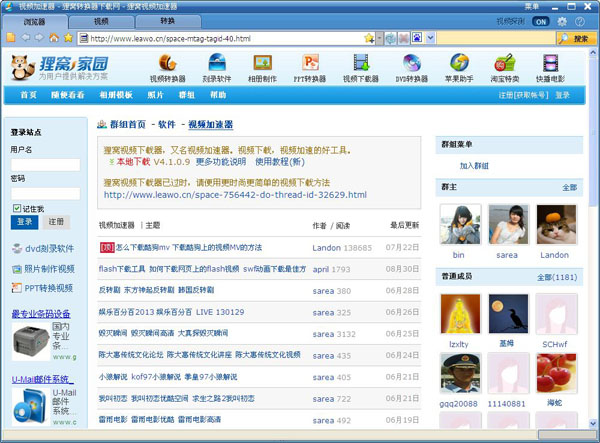
Task: Open the leawo.cn thread-id-32629 URL link
Action: (x=235, y=195)
